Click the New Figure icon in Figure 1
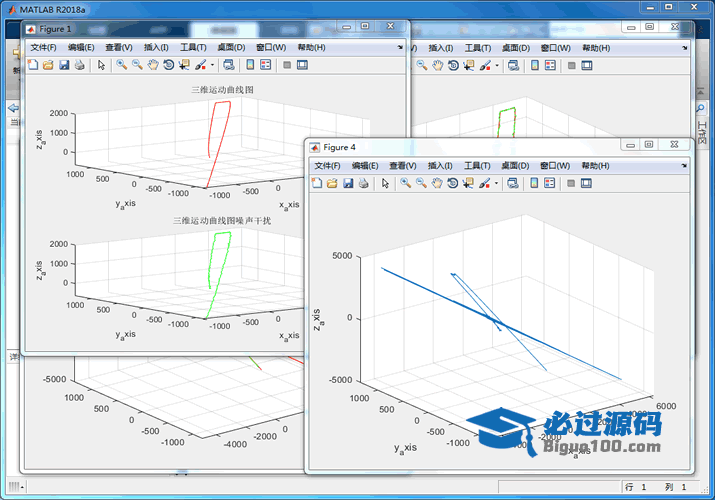 (32, 65)
